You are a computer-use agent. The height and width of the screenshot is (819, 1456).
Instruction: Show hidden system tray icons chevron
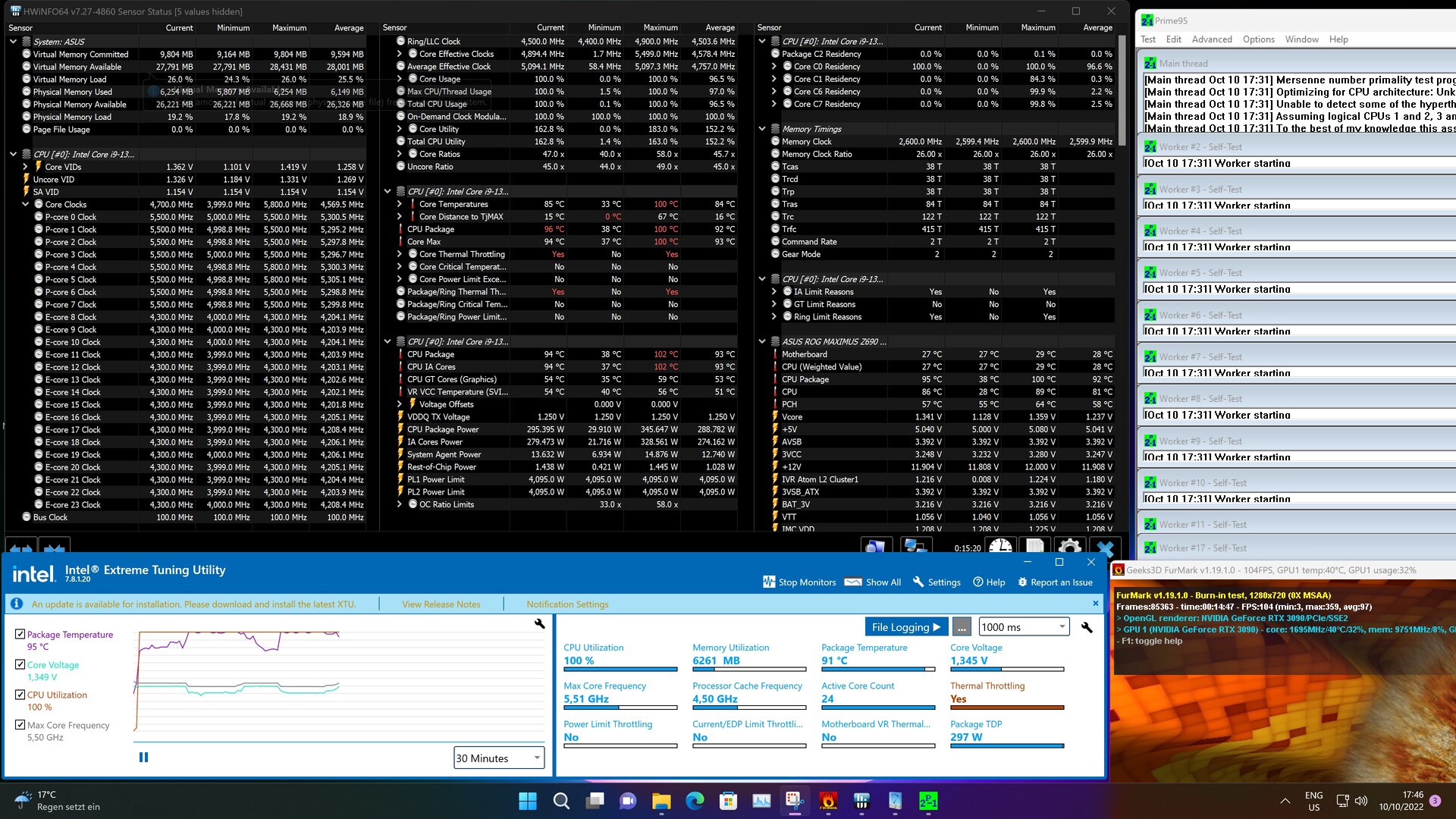coord(1285,801)
